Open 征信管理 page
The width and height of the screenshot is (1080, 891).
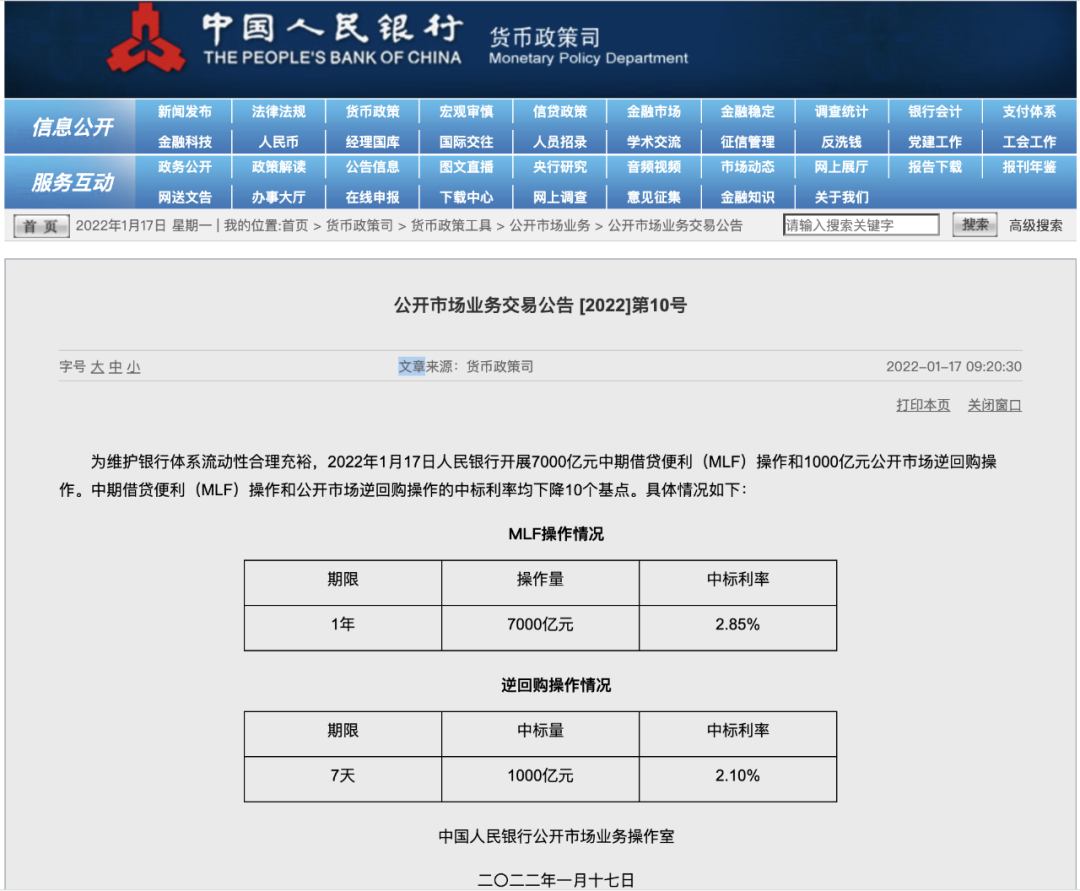click(x=747, y=142)
